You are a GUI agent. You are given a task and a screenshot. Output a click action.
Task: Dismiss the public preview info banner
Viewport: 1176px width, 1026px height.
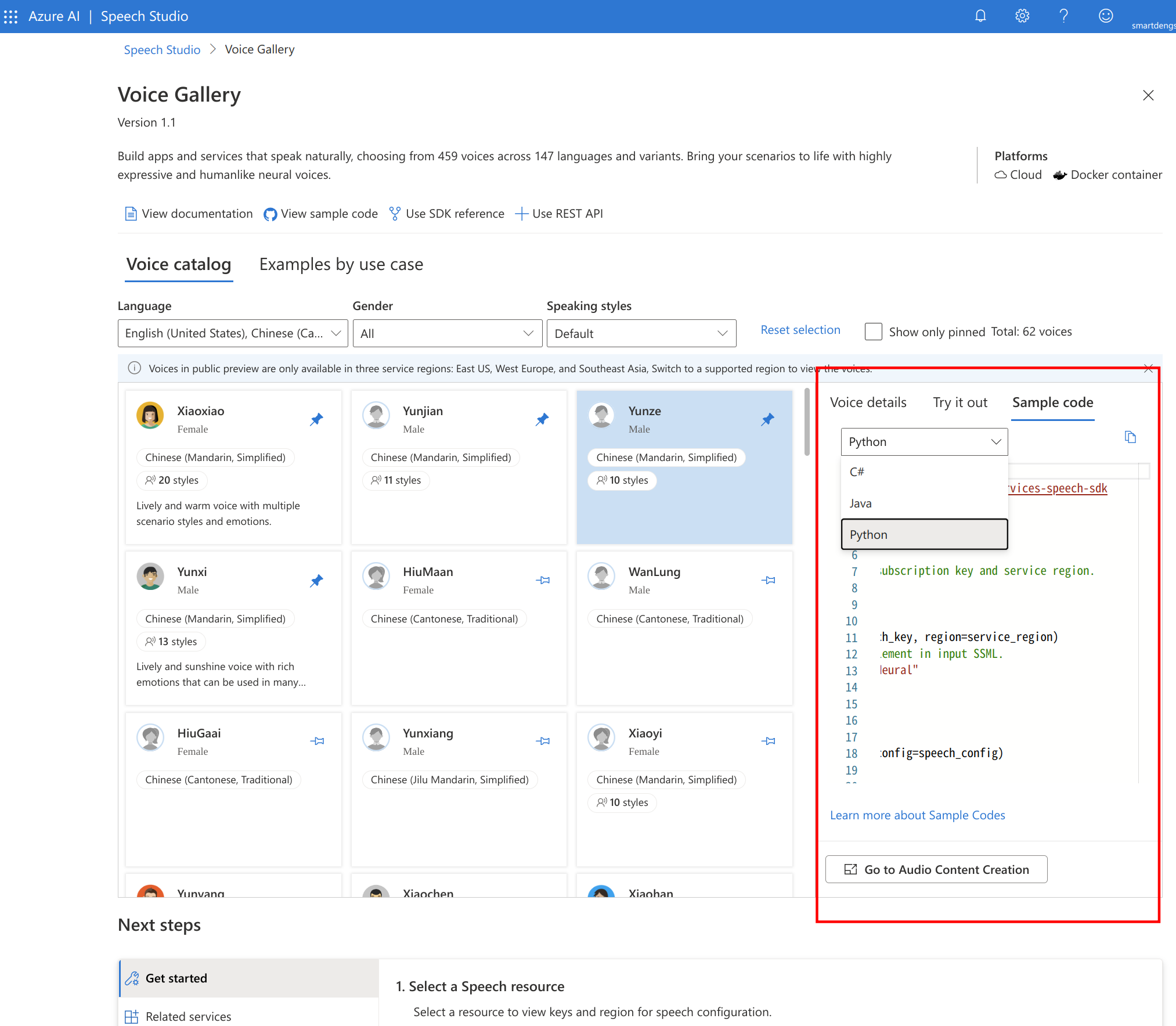point(1148,368)
